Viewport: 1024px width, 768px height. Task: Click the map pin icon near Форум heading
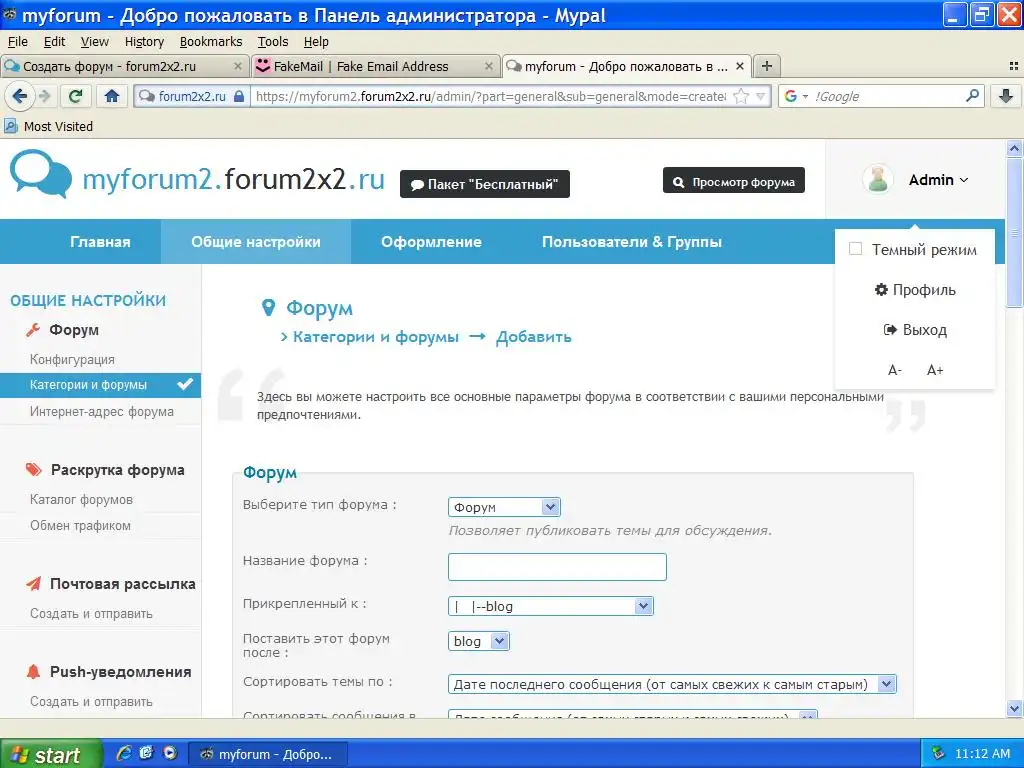coord(268,308)
